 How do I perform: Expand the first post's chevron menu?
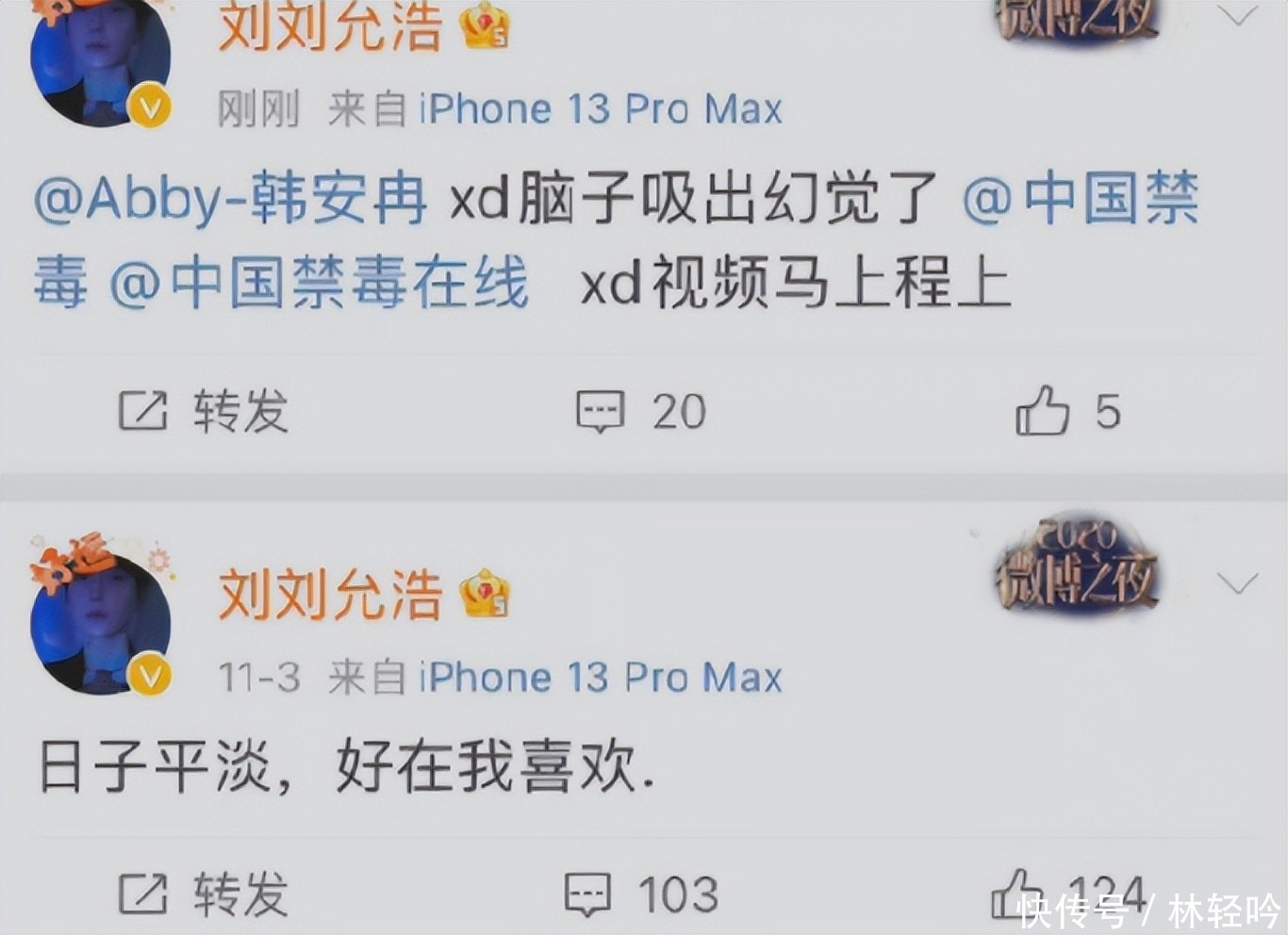[1237, 15]
